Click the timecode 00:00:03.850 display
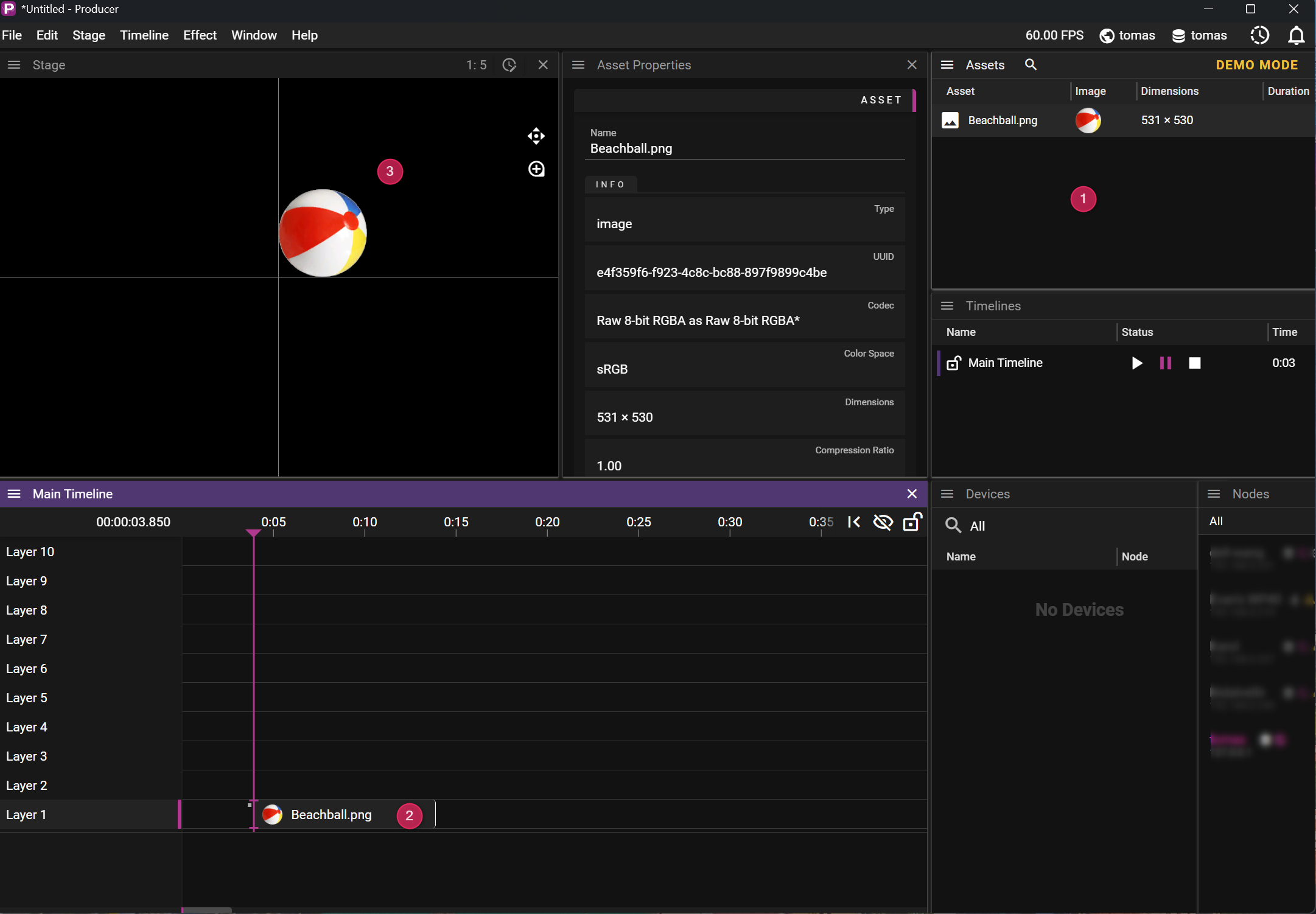1316x914 pixels. [133, 522]
